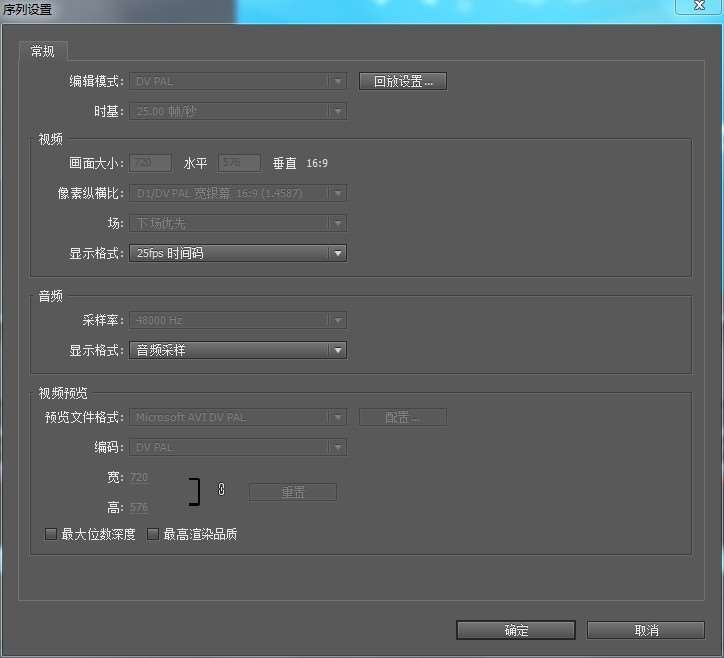Enable the 最大位数深度 checkbox
The height and width of the screenshot is (658, 724).
point(51,534)
